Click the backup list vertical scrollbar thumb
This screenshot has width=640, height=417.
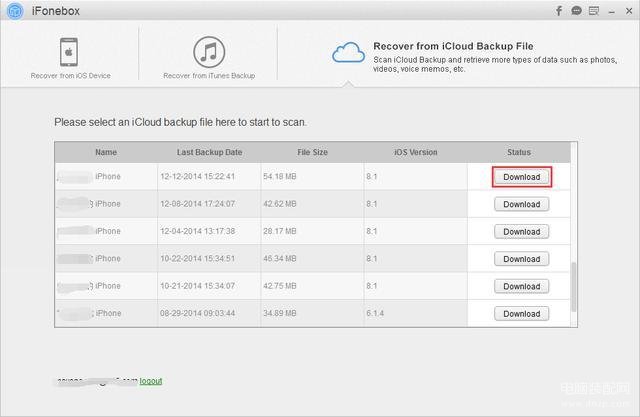573,287
